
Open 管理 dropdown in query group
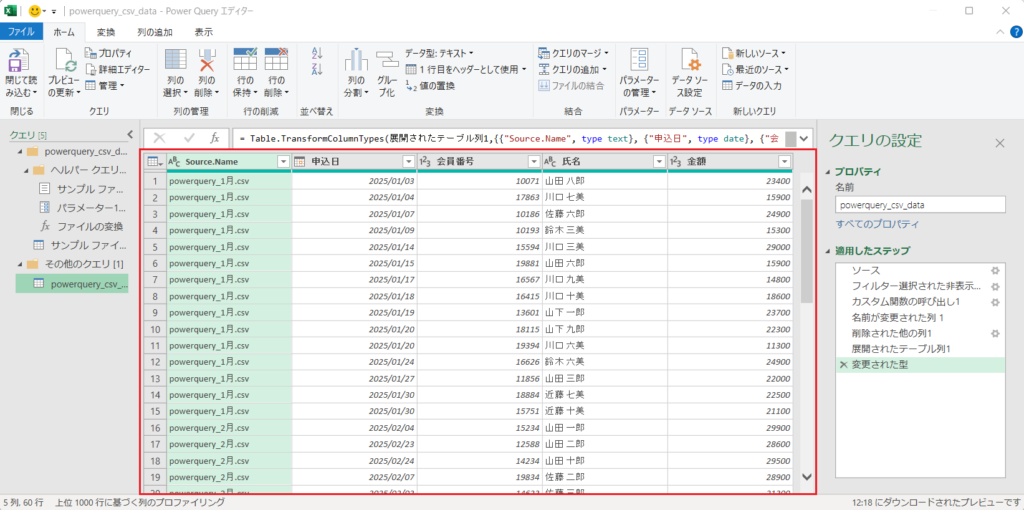pos(104,85)
